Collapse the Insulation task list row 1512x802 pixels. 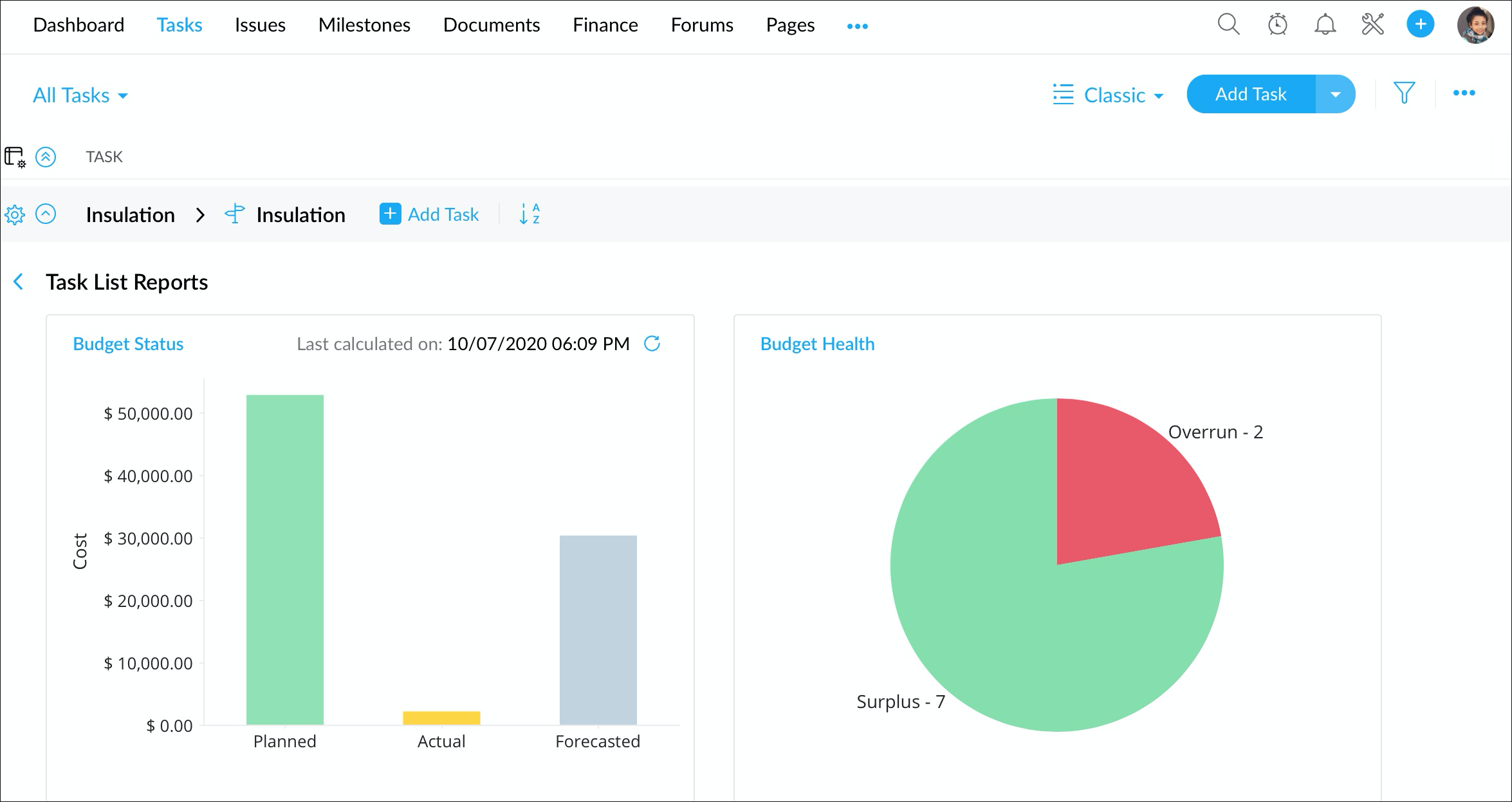46,214
